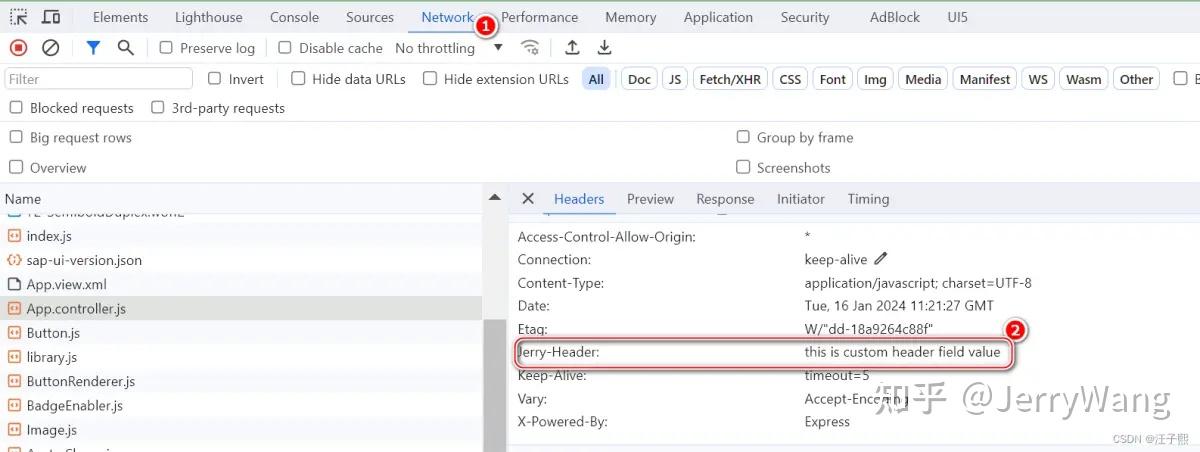Click the index.js file icon
The width and height of the screenshot is (1200, 452).
pos(14,236)
